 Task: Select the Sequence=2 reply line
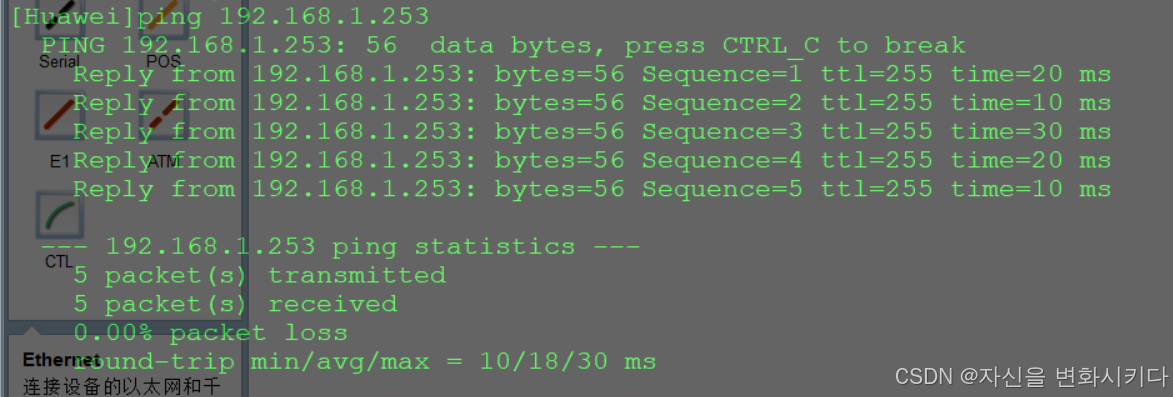pos(592,102)
